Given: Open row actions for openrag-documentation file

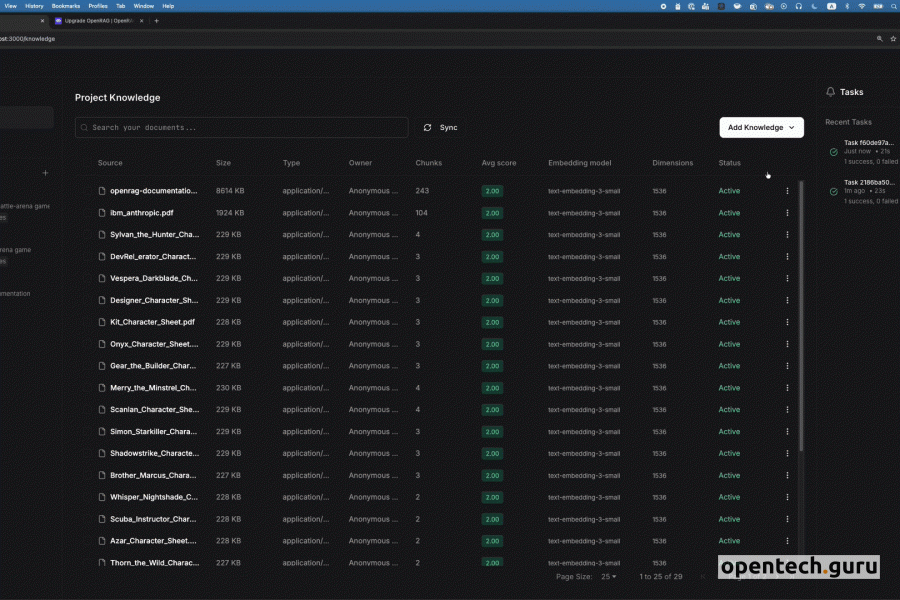Looking at the screenshot, I should coord(787,191).
